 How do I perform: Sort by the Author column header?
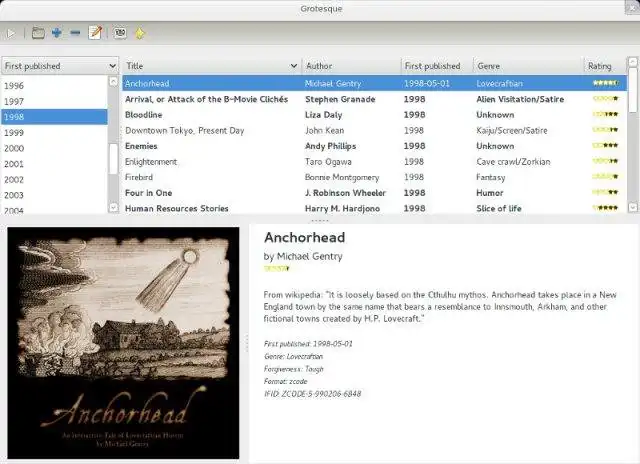[351, 66]
